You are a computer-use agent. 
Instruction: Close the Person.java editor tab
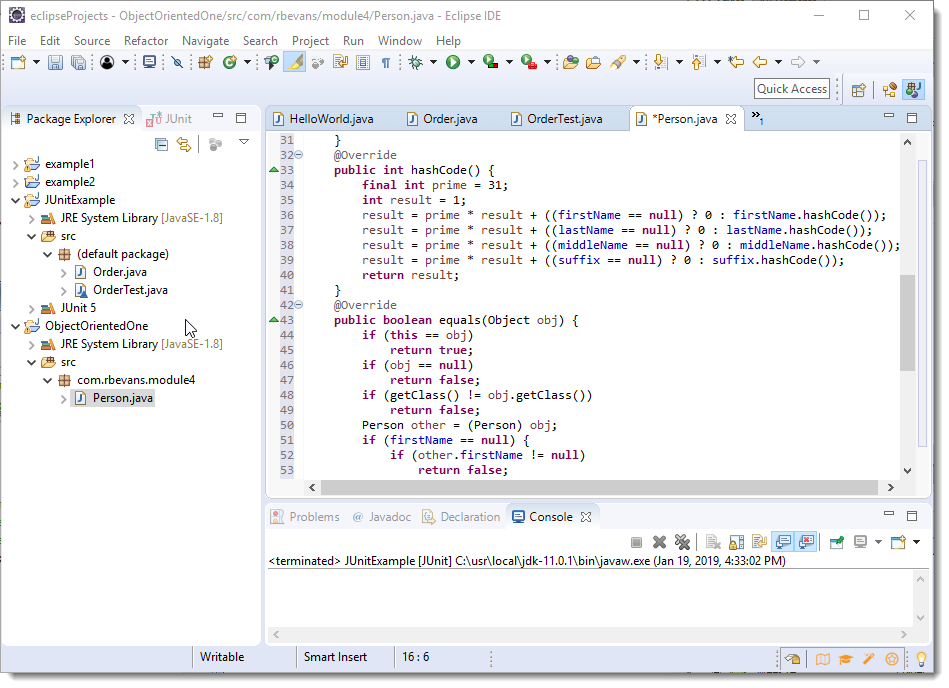(731, 119)
